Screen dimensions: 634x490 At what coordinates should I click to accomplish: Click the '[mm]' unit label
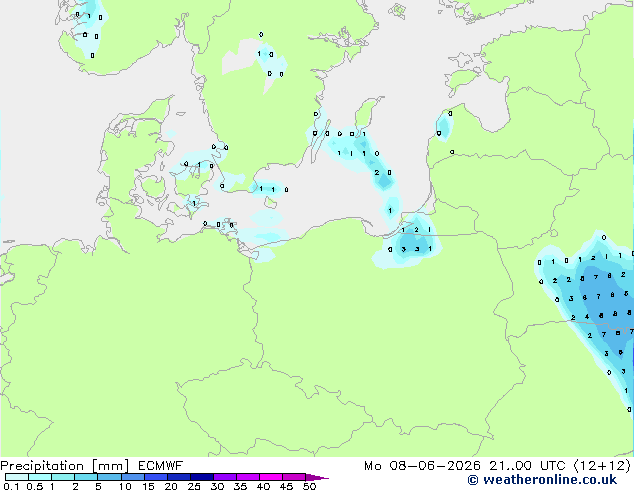(x=110, y=466)
